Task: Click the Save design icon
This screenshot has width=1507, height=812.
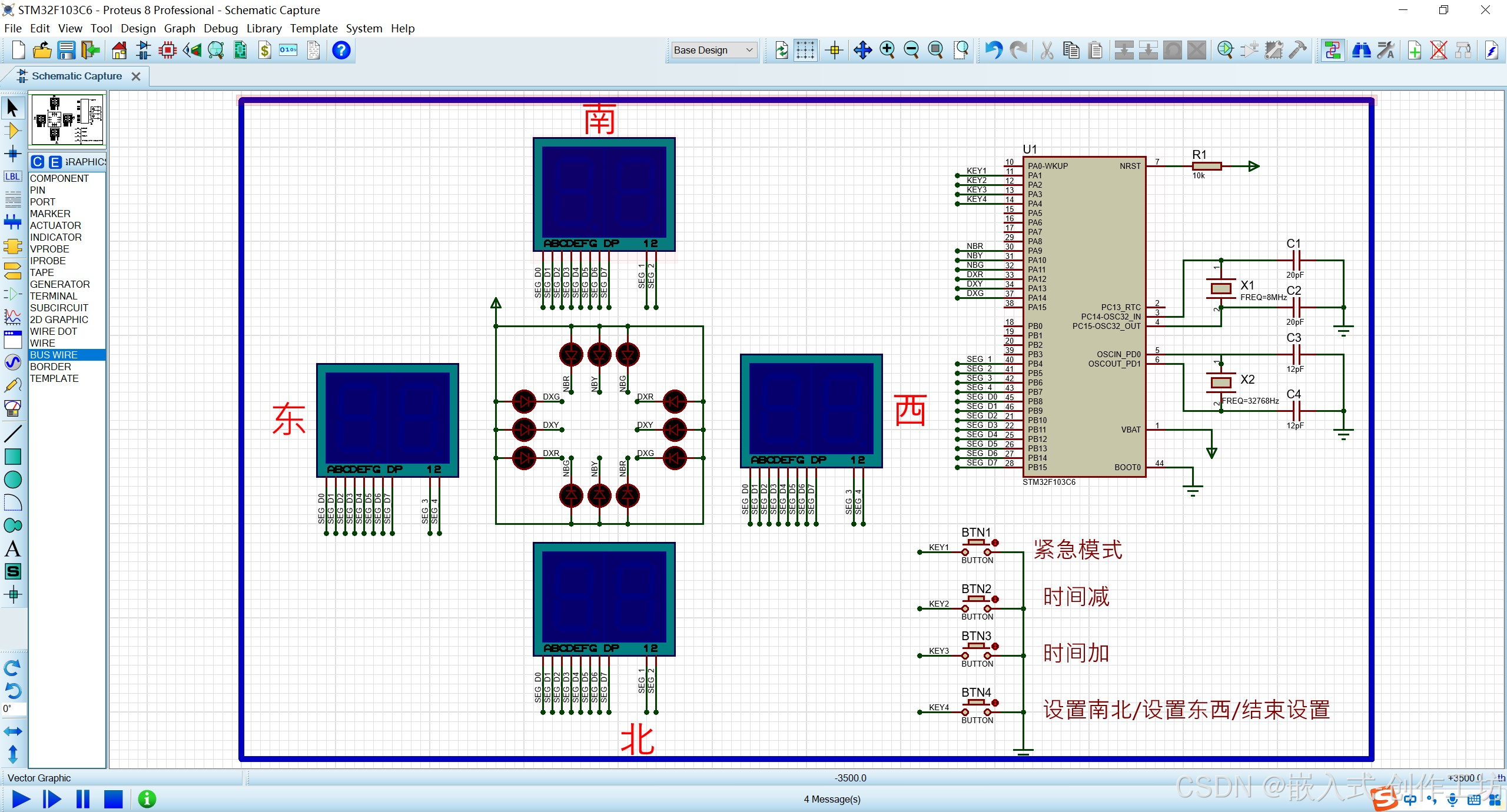Action: pos(66,51)
